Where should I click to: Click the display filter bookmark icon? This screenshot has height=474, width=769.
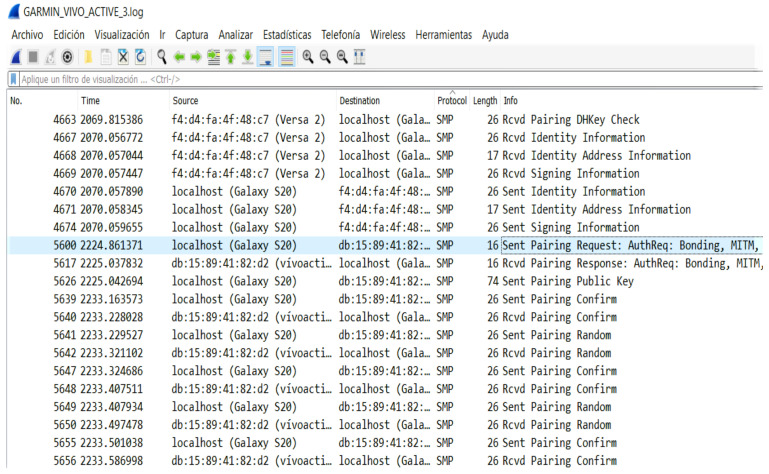tap(14, 79)
